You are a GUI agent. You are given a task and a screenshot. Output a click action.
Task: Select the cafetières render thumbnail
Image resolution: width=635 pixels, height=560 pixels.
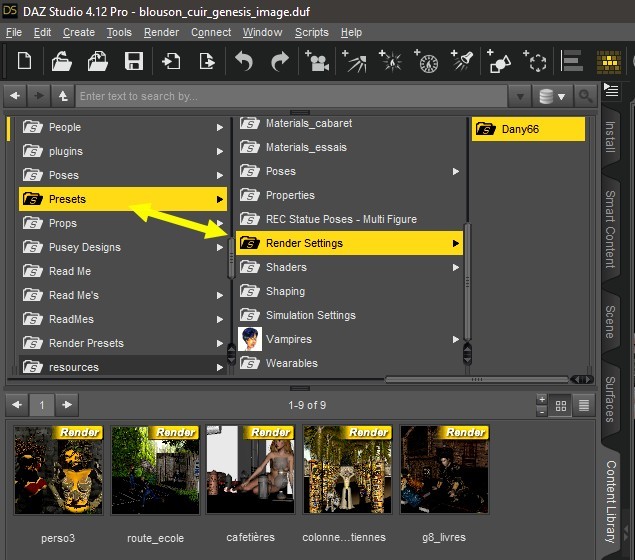tap(251, 470)
